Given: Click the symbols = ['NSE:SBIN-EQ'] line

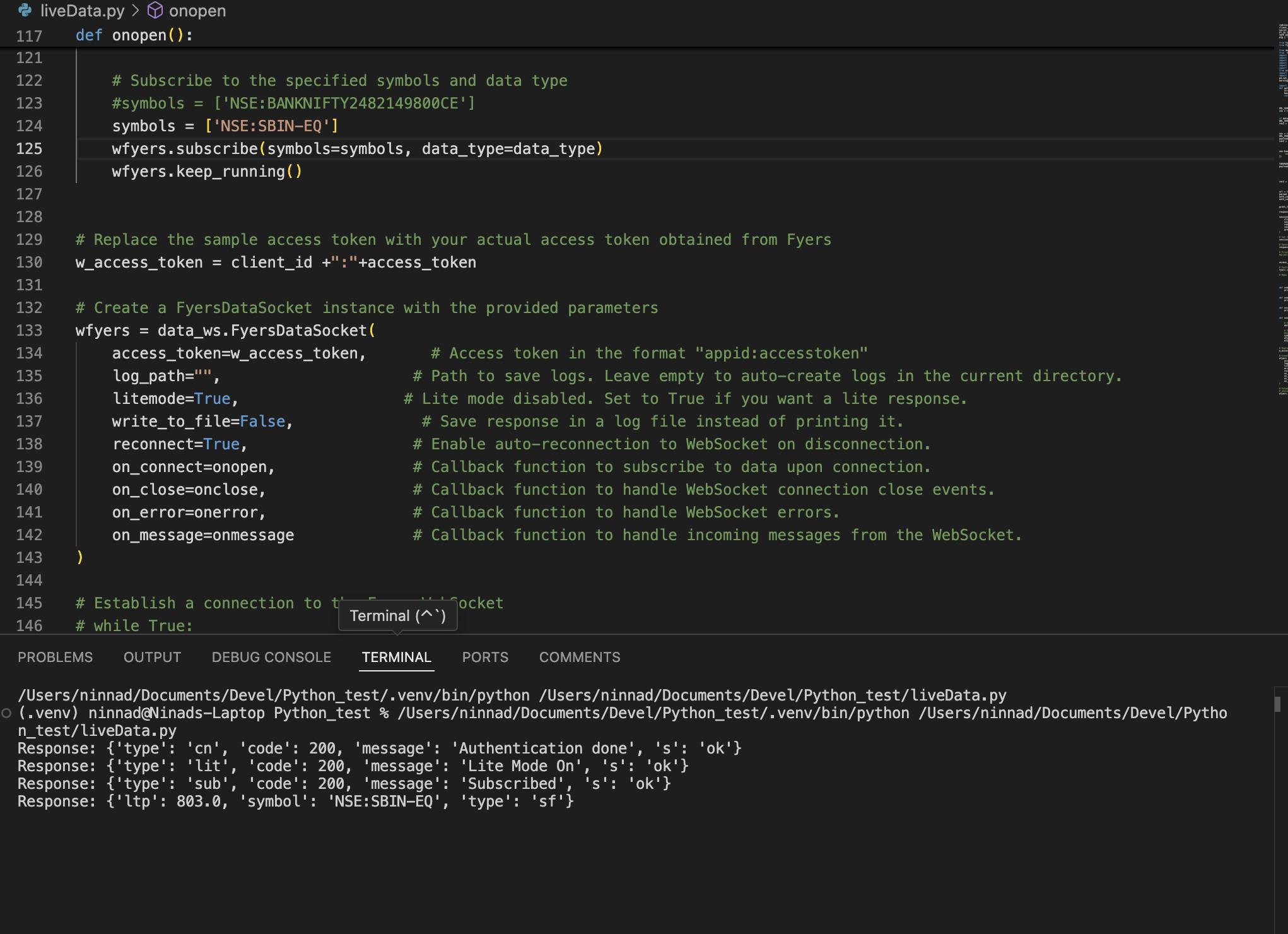Looking at the screenshot, I should pos(225,126).
